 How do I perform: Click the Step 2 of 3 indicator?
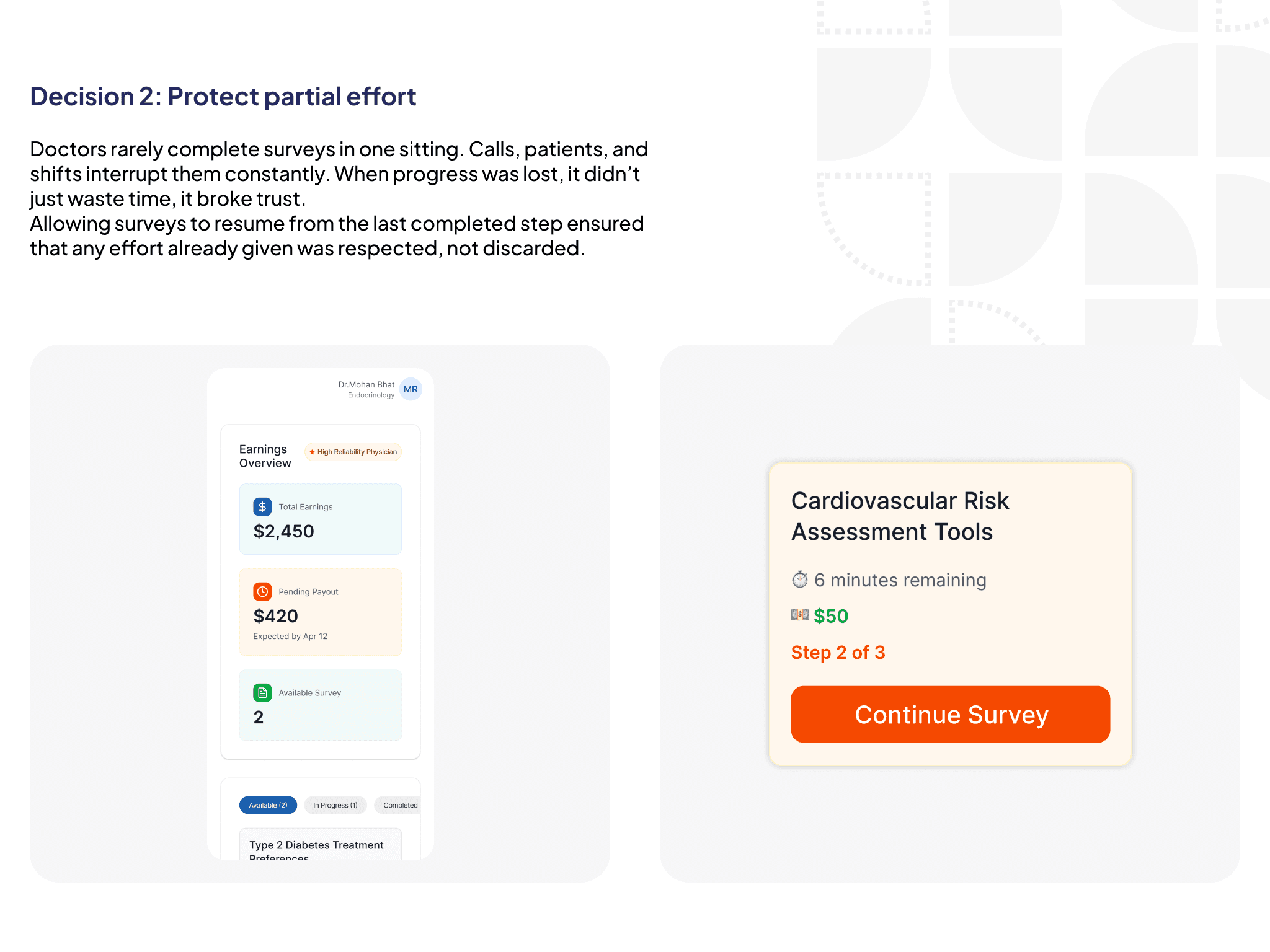838,653
